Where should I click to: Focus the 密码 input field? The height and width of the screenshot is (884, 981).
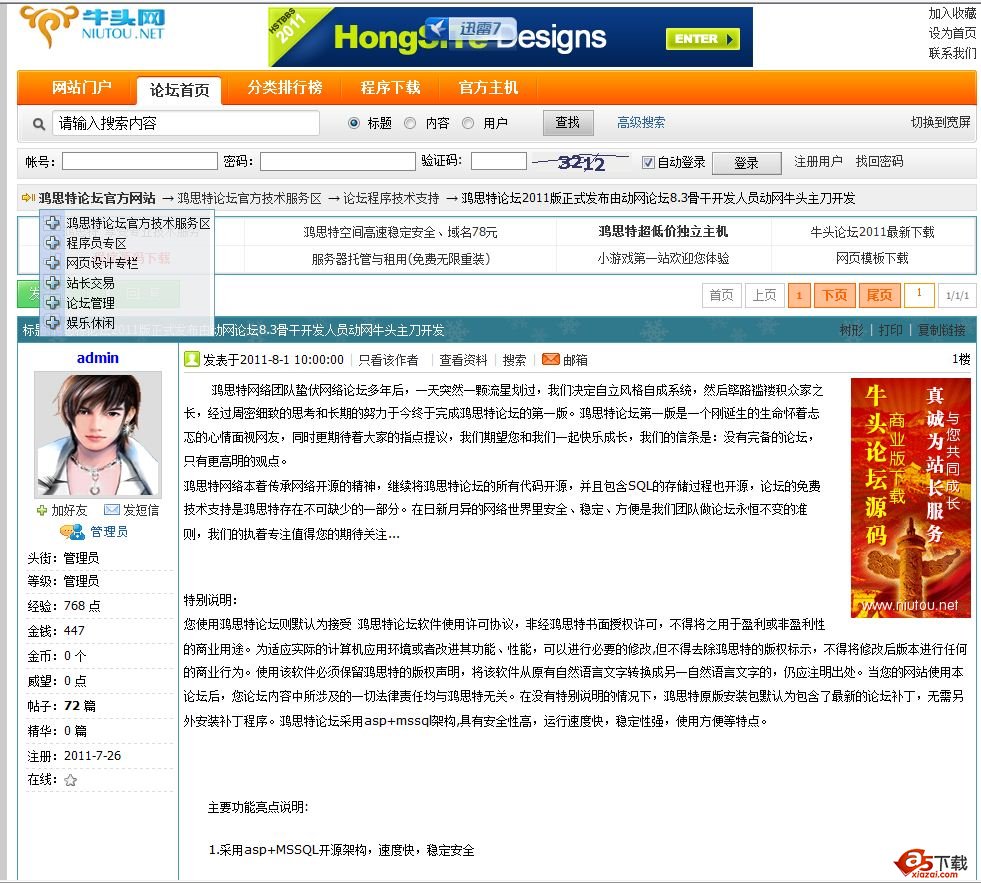click(x=338, y=161)
